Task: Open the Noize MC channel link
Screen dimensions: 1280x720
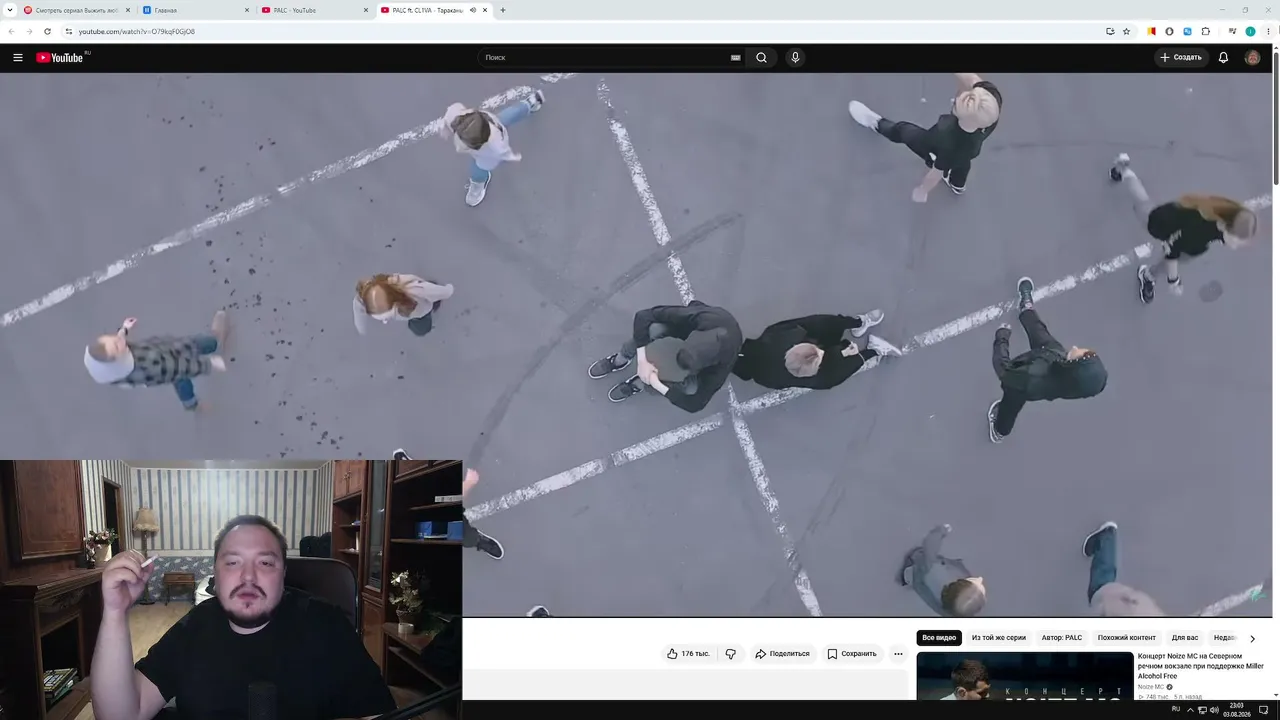Action: coord(1151,687)
